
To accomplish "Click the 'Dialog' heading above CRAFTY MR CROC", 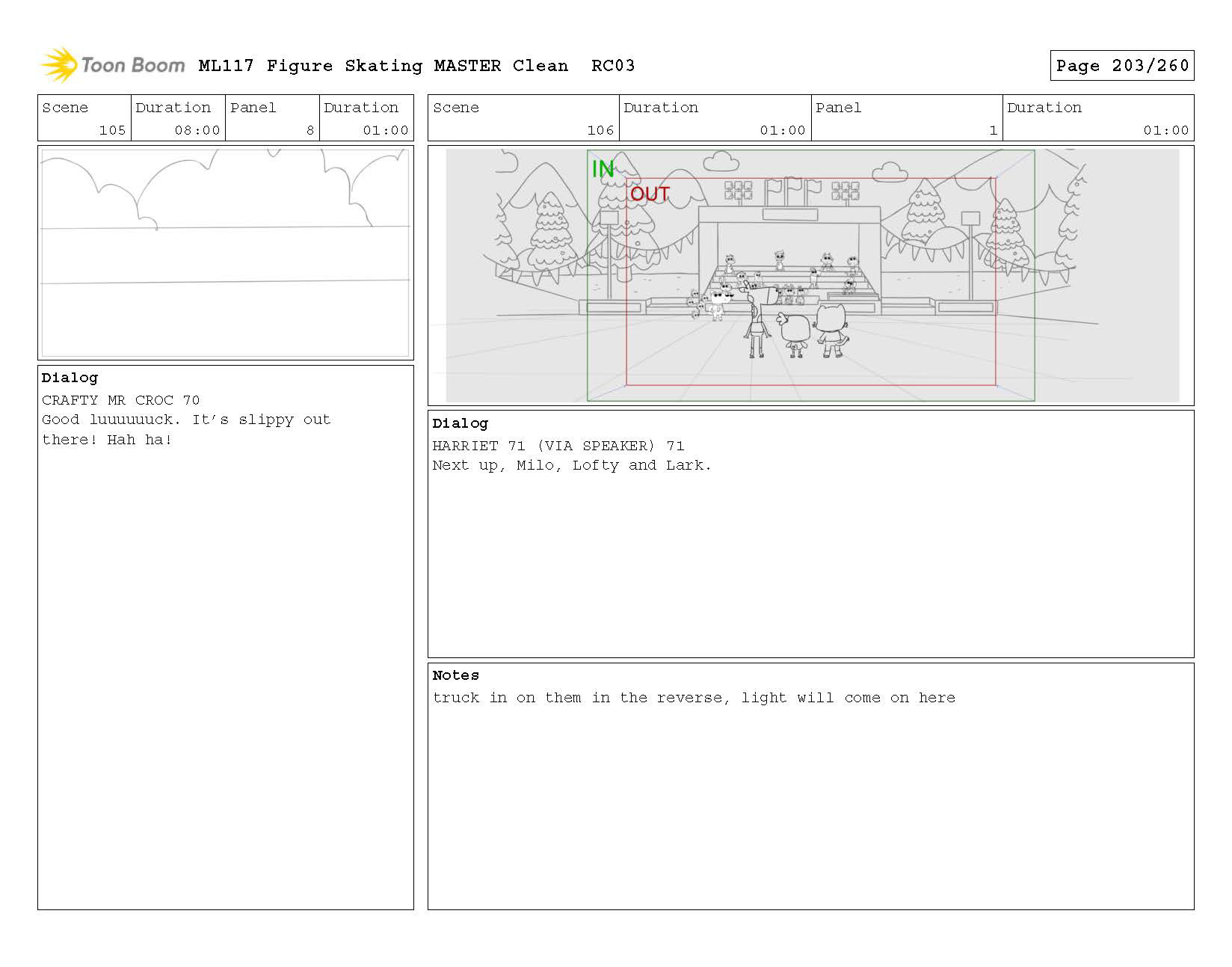I will pyautogui.click(x=70, y=378).
